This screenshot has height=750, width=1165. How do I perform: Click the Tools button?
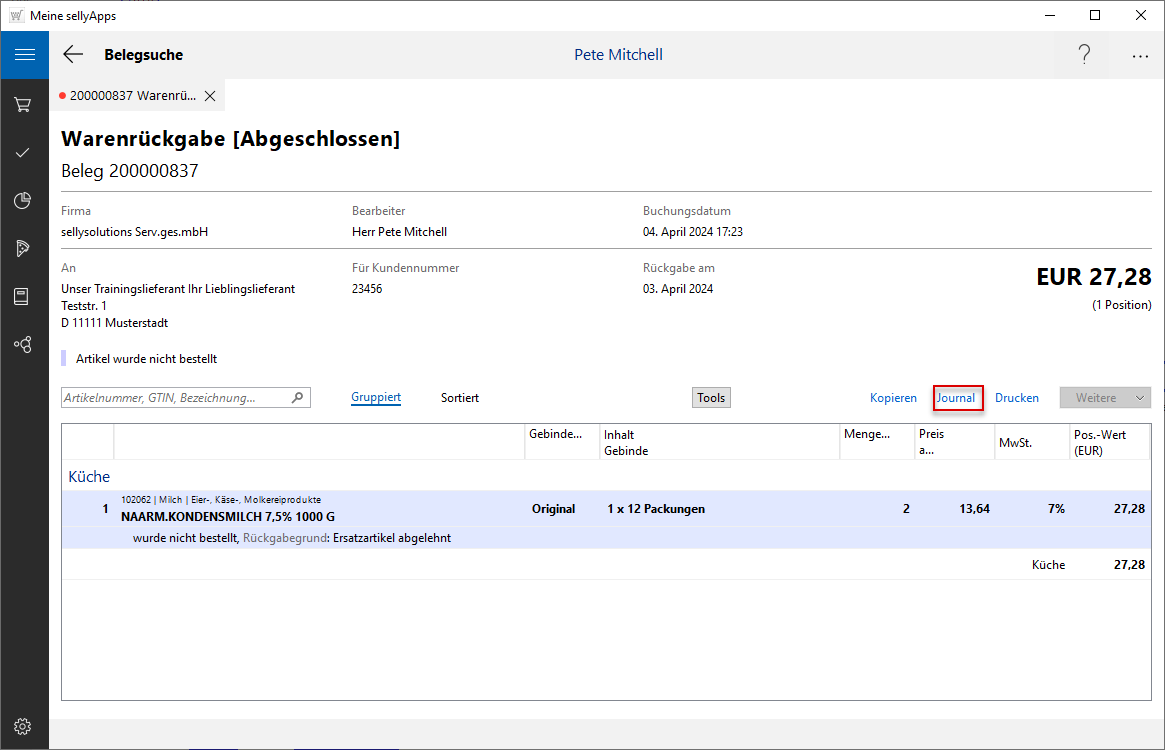tap(711, 398)
